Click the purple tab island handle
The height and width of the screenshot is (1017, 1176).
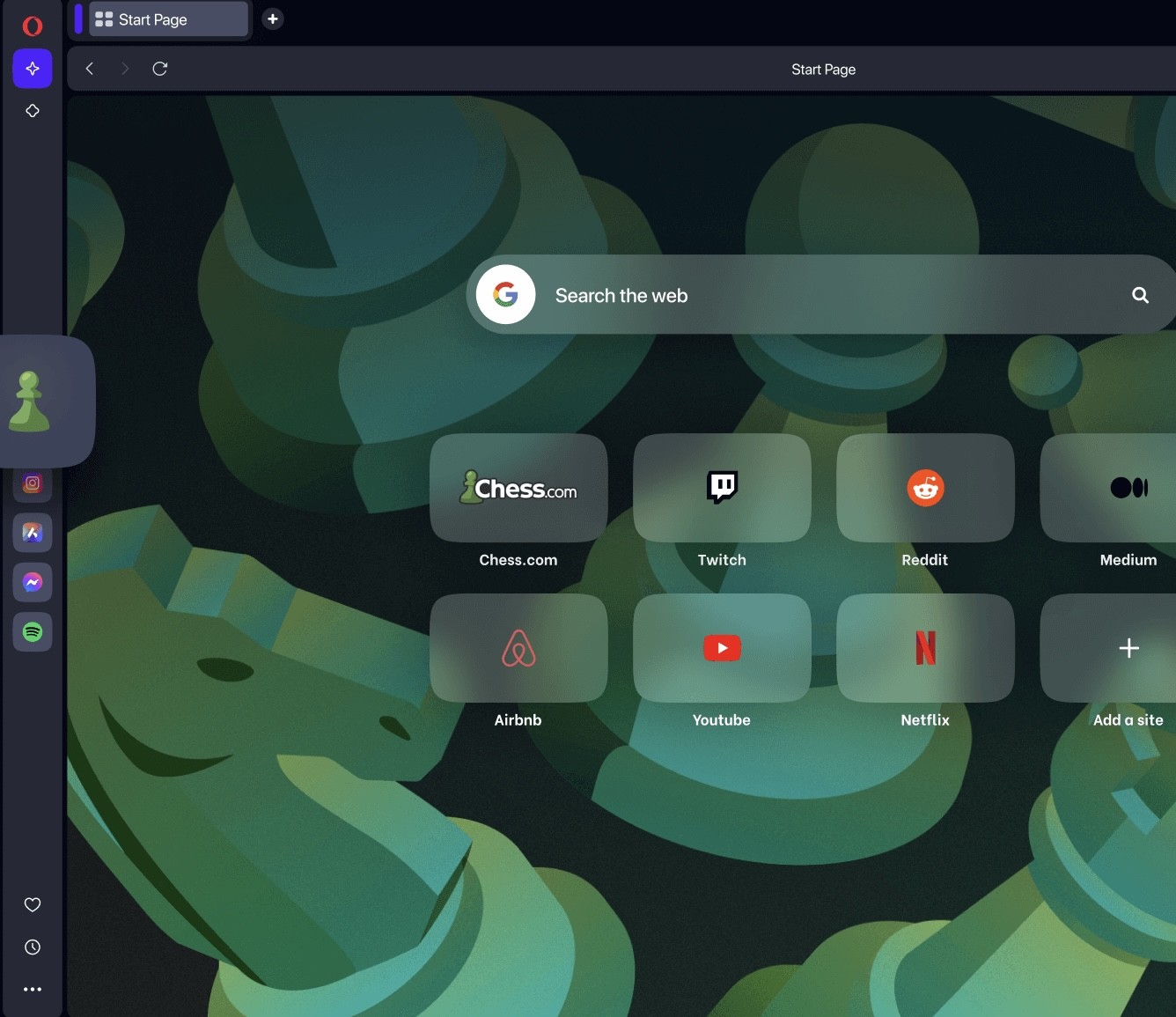pos(78,19)
